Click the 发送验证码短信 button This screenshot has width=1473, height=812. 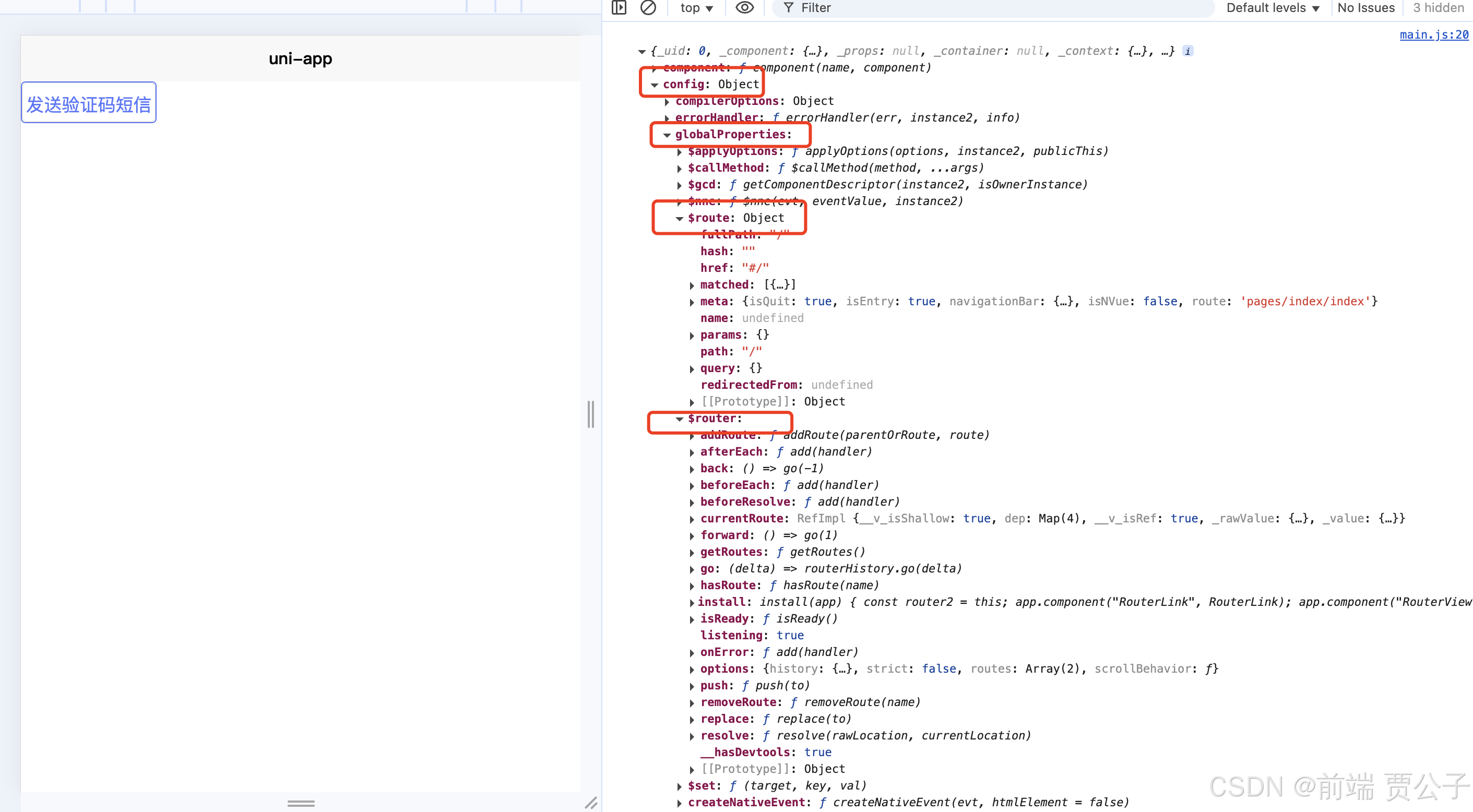(89, 103)
